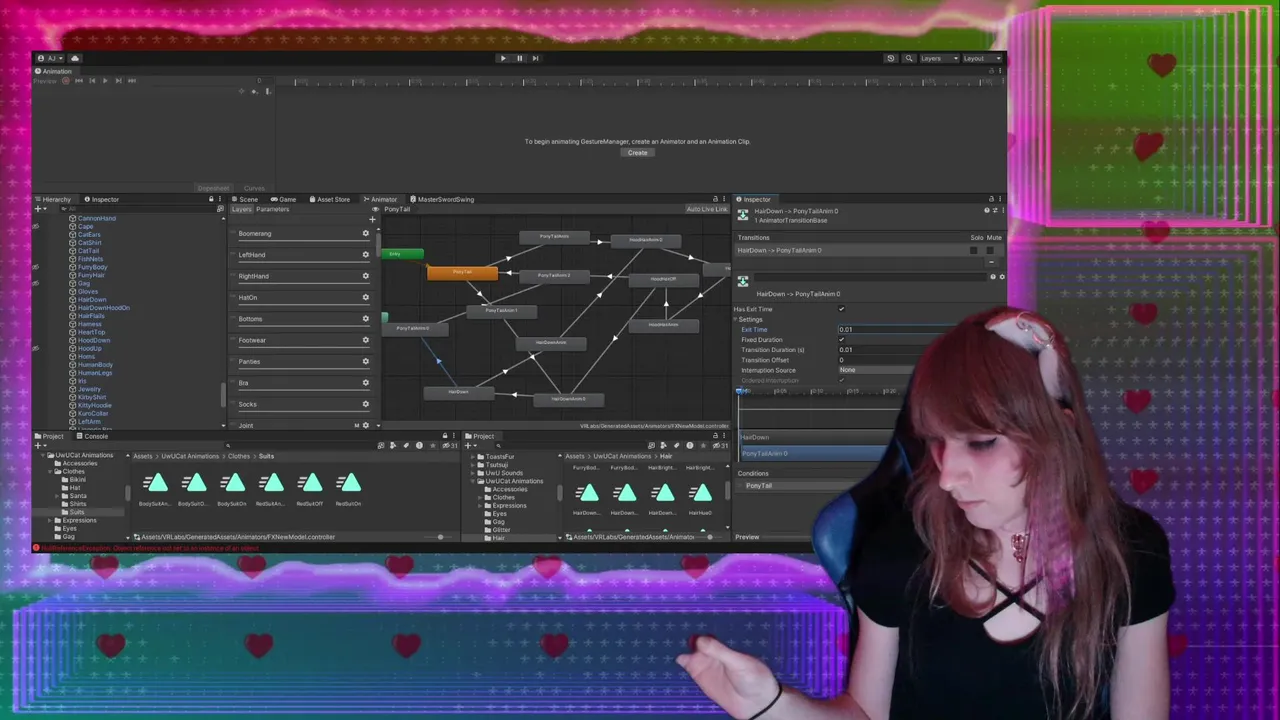The width and height of the screenshot is (1280, 720).
Task: Toggle the Hierarchy panel lock icon
Action: [211, 199]
